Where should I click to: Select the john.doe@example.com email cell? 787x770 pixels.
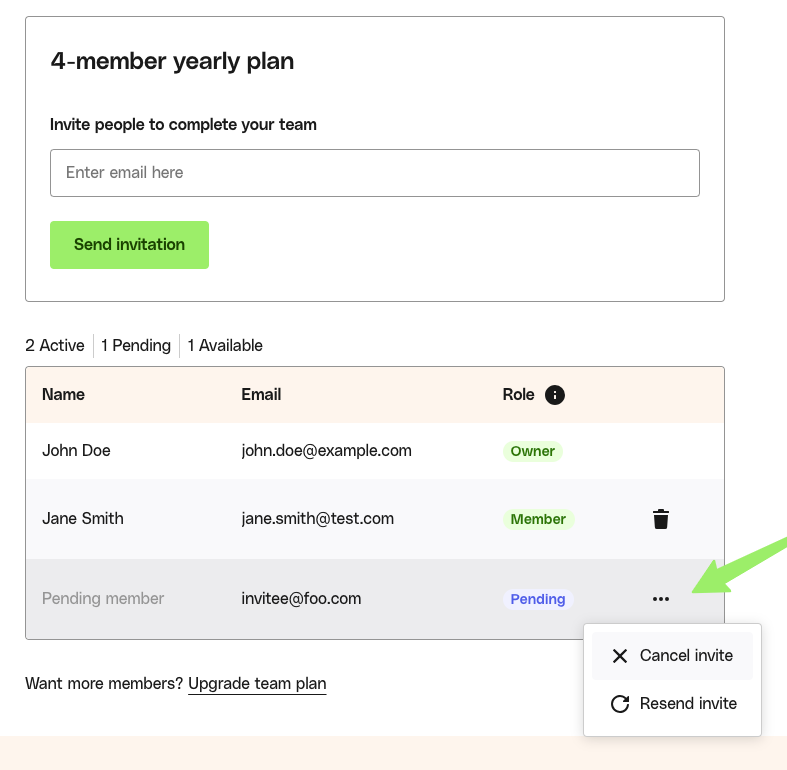326,451
